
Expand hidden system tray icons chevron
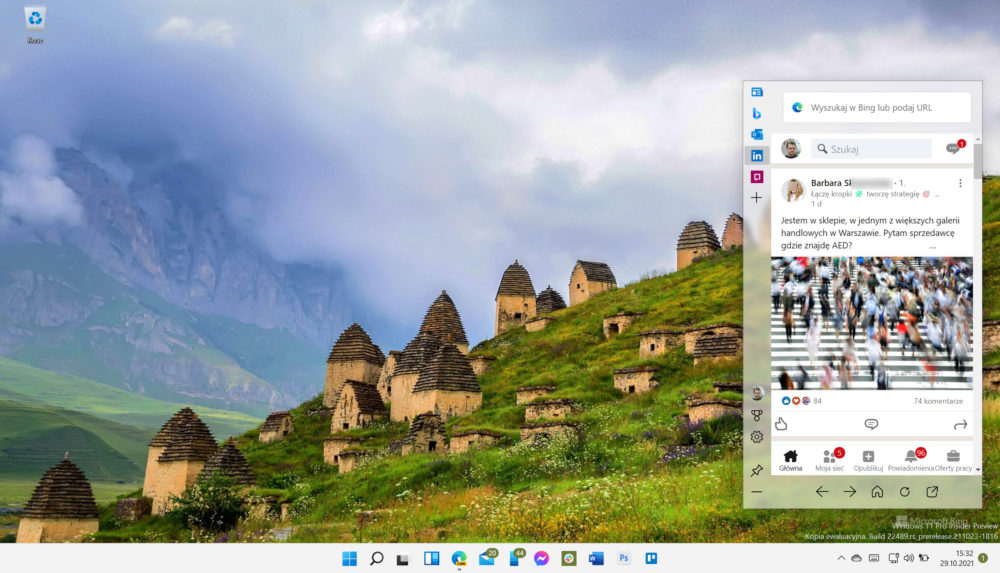click(841, 558)
